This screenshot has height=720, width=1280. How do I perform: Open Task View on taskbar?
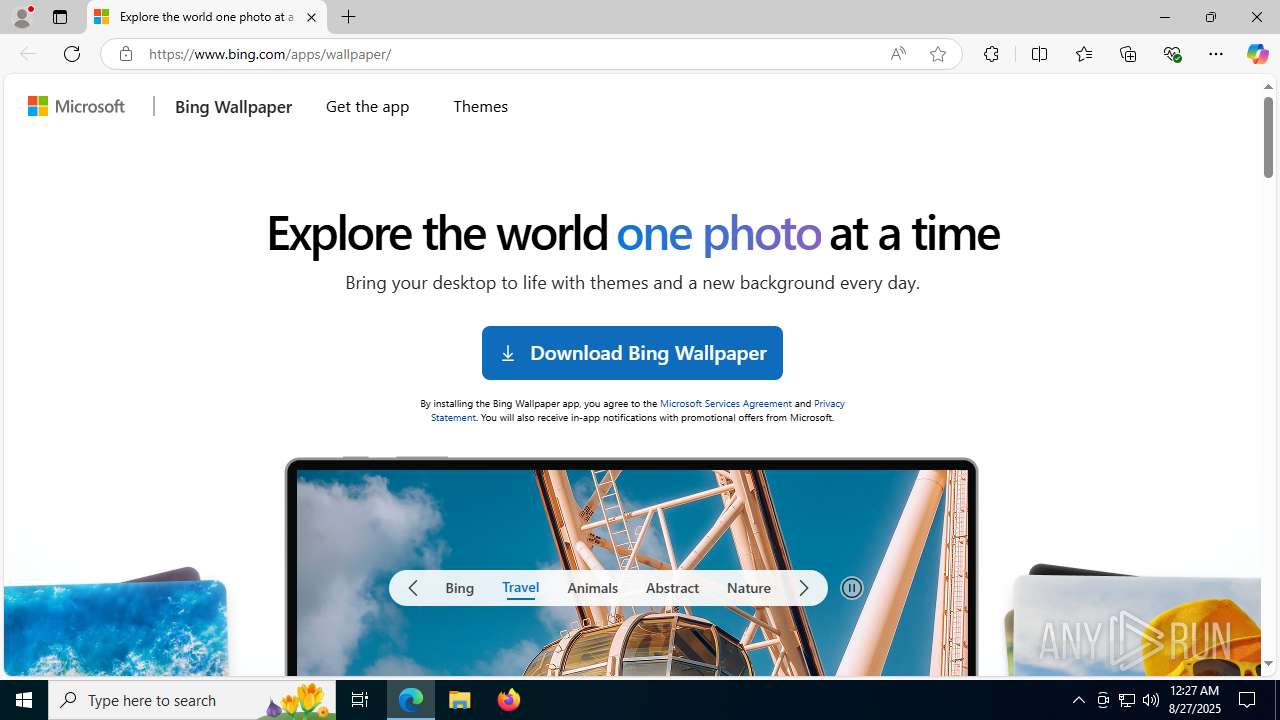[360, 700]
